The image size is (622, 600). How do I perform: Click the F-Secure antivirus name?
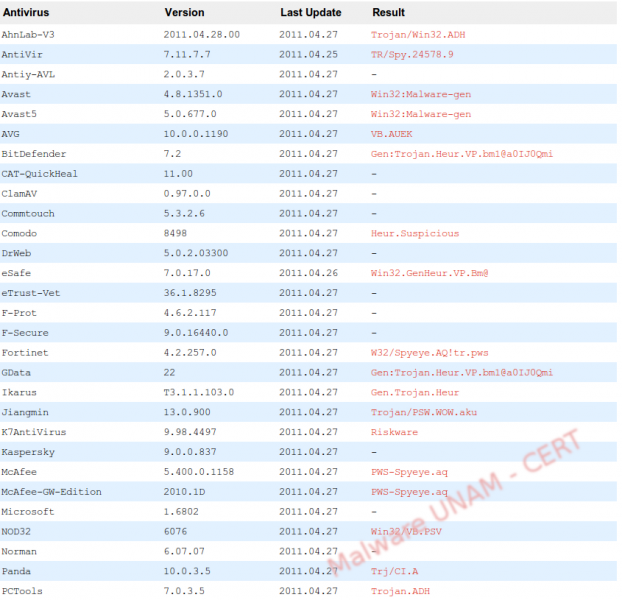(25, 333)
